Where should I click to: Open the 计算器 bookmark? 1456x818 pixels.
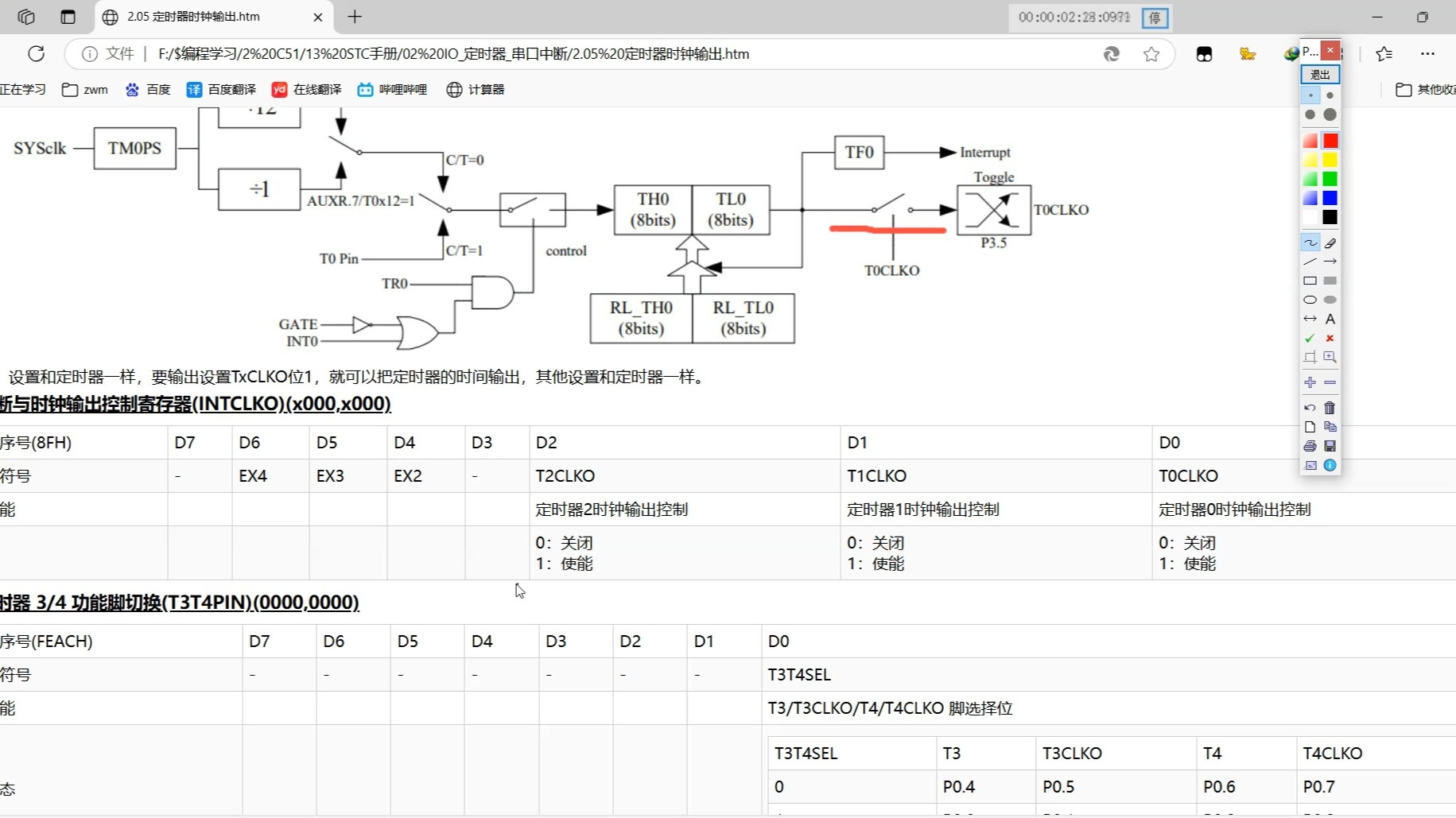click(x=476, y=90)
